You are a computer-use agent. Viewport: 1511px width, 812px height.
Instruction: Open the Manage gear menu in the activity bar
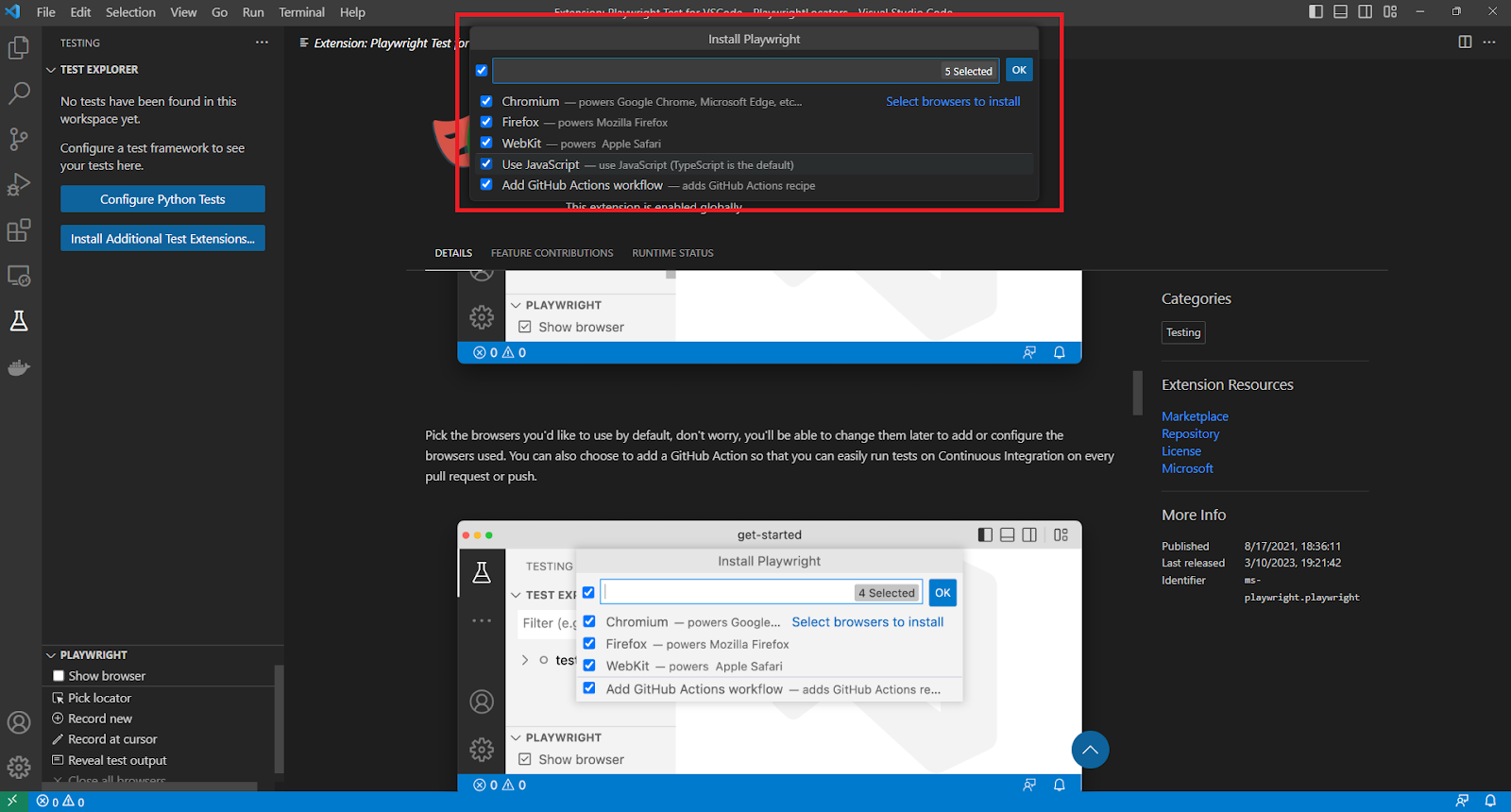(19, 768)
